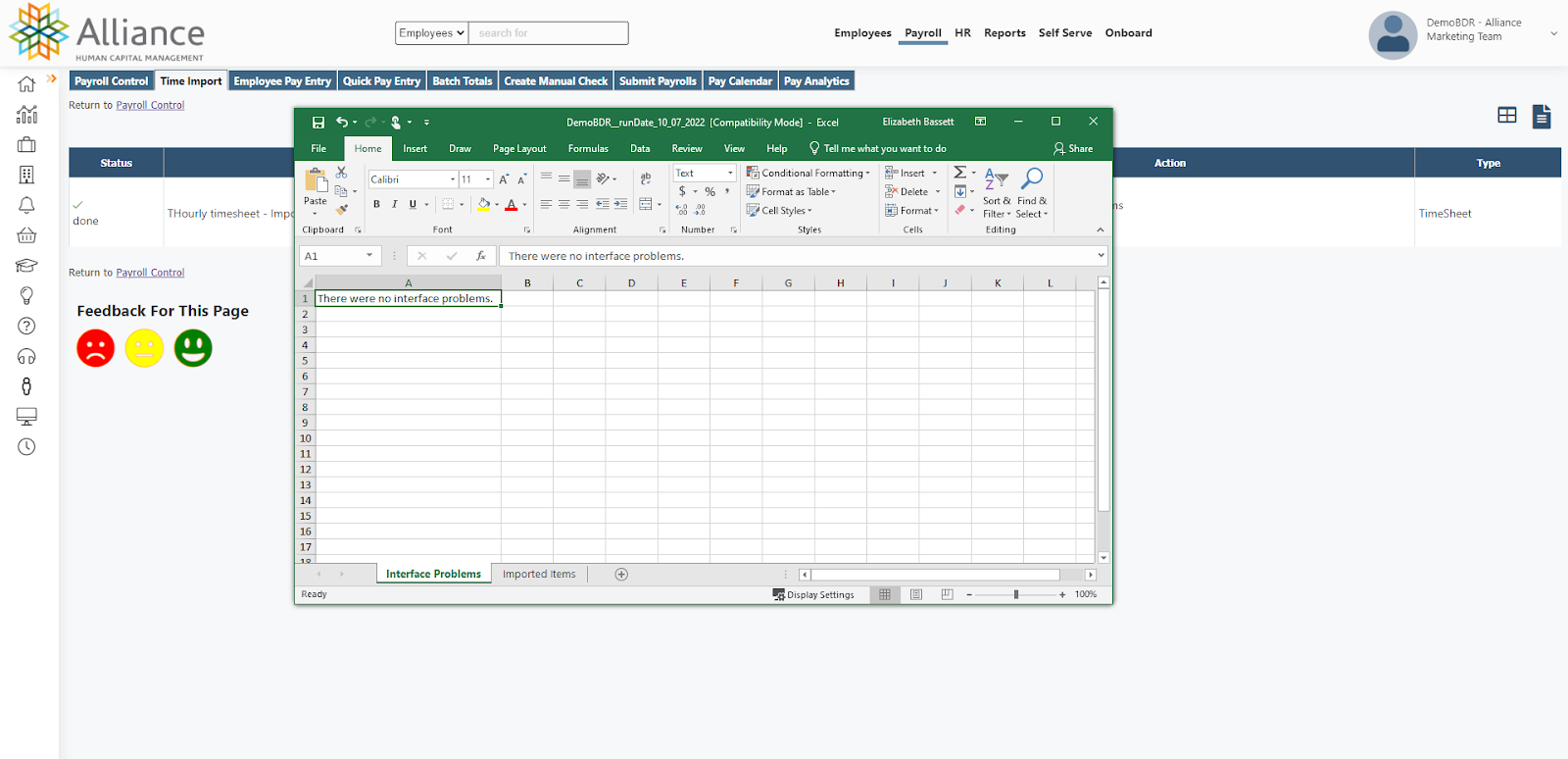Toggle center horizontal alignment
Image resolution: width=1568 pixels, height=759 pixels.
point(564,204)
